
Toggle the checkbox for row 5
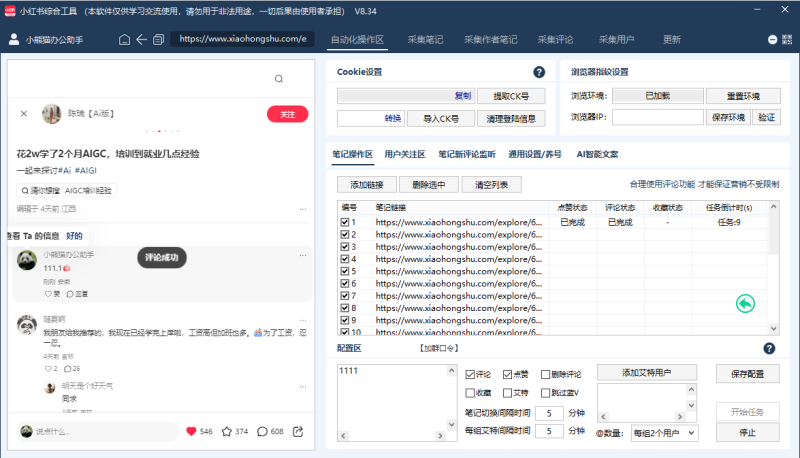(x=345, y=271)
